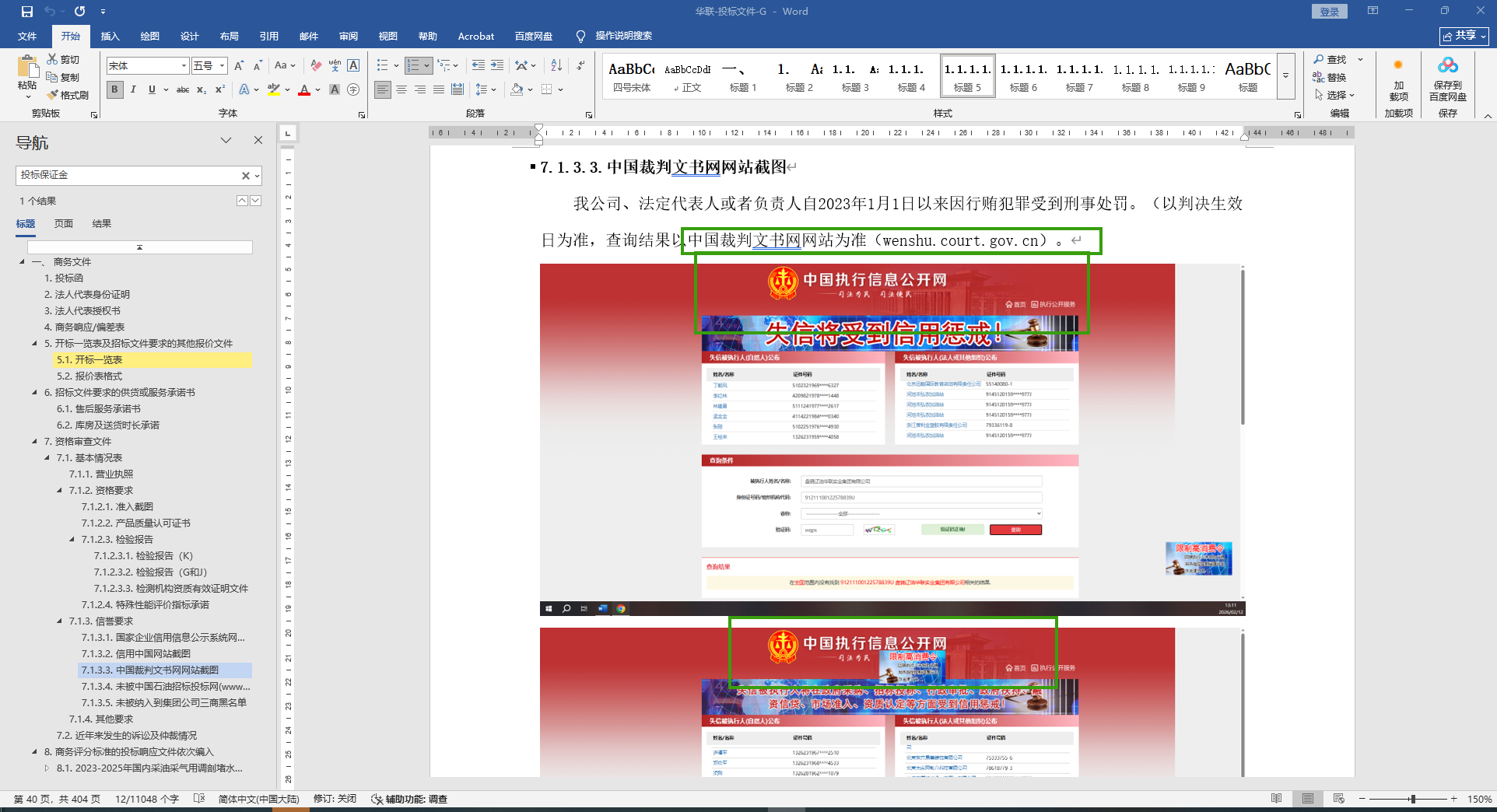The width and height of the screenshot is (1497, 812).
Task: Open the proofing check icon in the status bar
Action: pos(199,799)
